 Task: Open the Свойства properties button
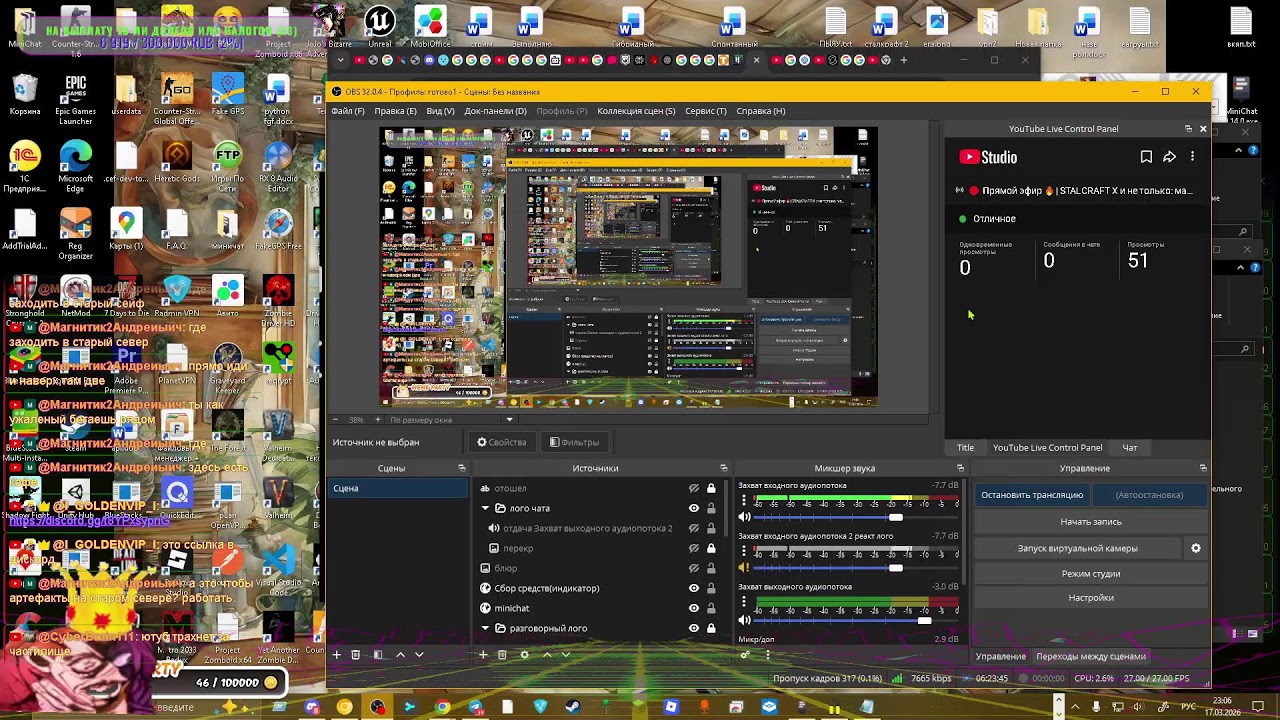coord(502,442)
